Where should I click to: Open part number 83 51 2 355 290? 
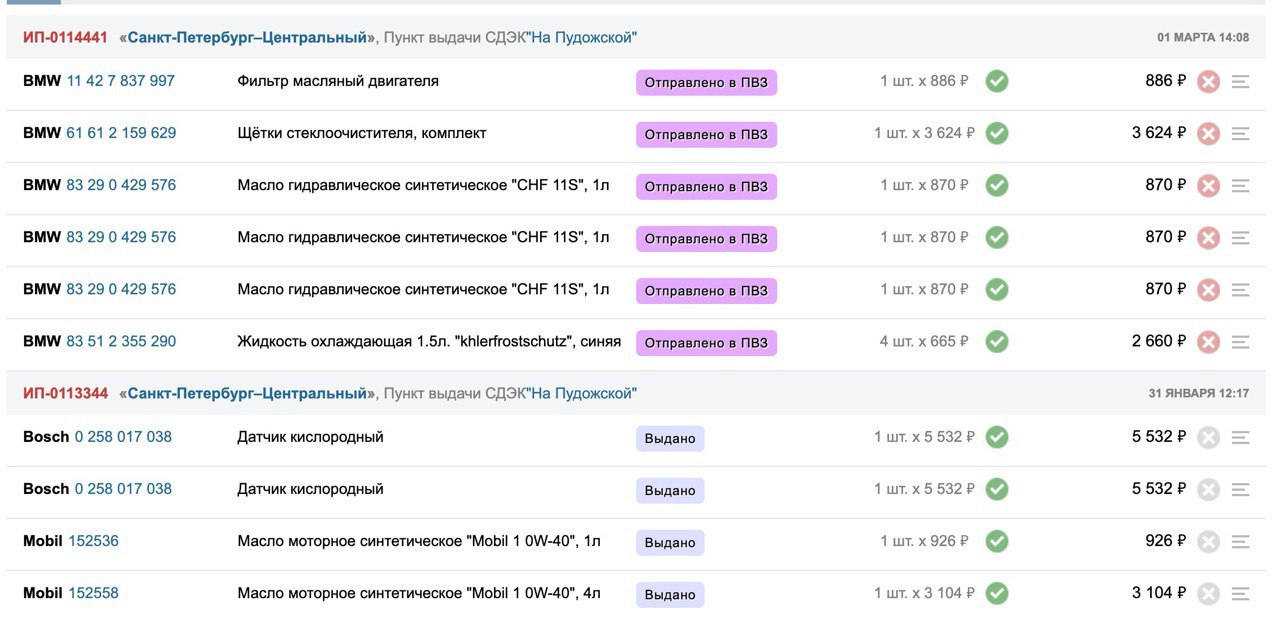pos(121,341)
